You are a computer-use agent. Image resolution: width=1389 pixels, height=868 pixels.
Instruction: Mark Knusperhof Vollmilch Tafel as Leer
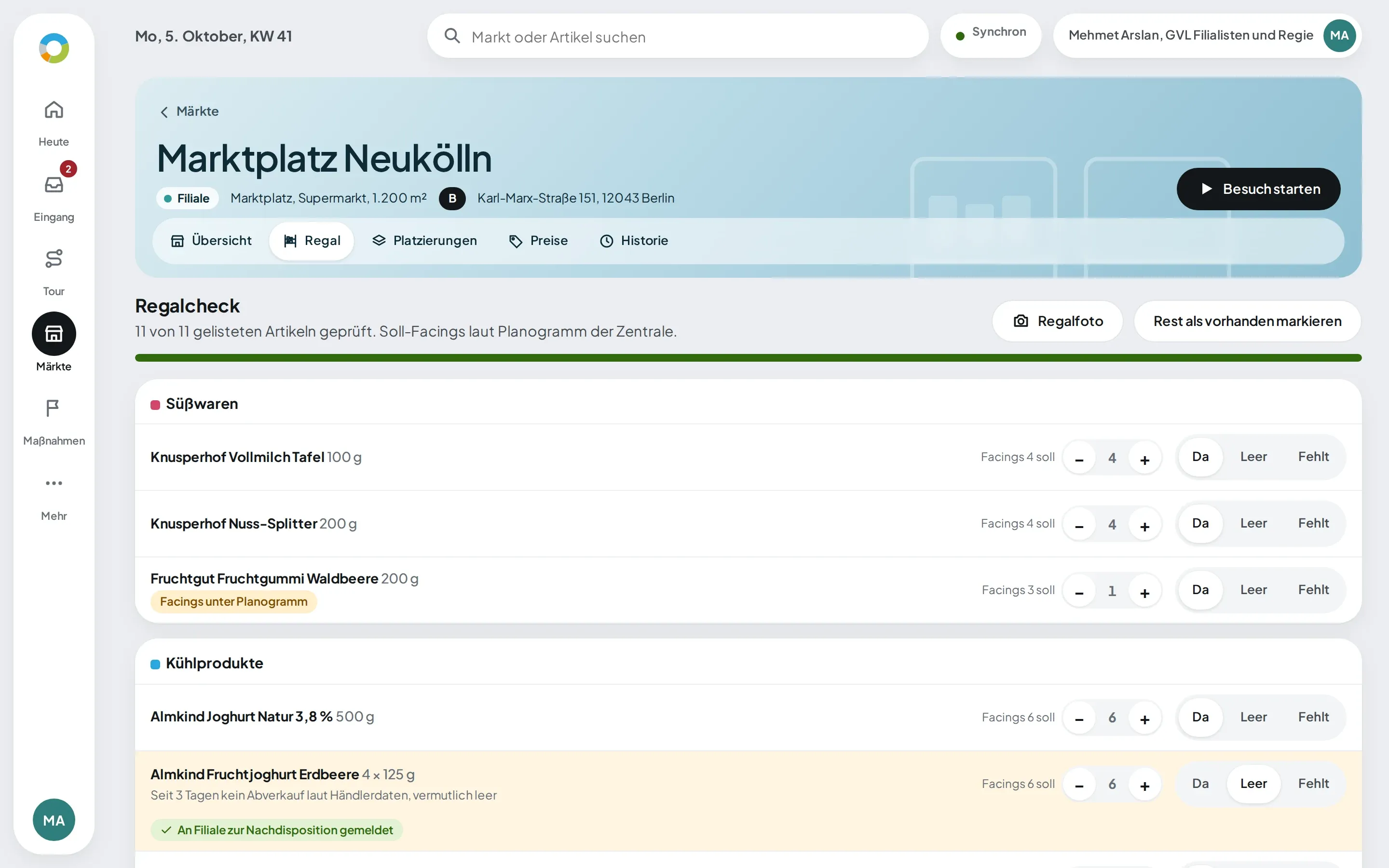coord(1253,457)
